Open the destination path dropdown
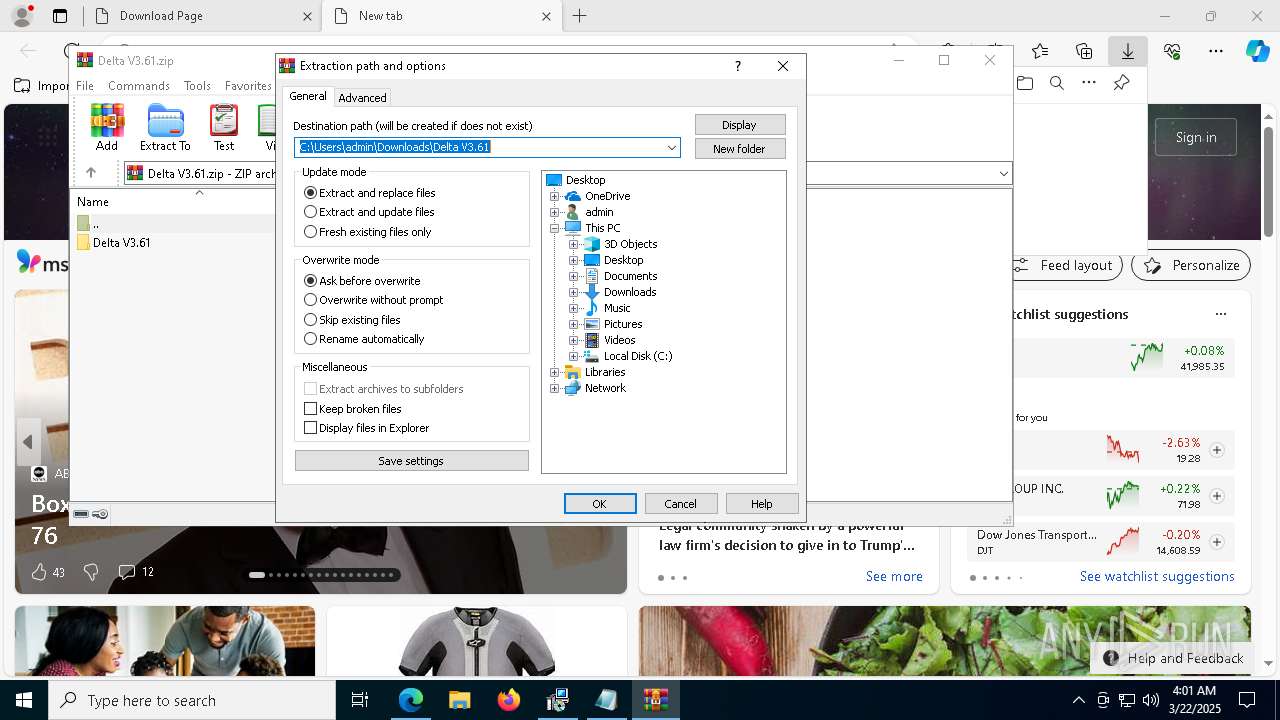 [672, 148]
